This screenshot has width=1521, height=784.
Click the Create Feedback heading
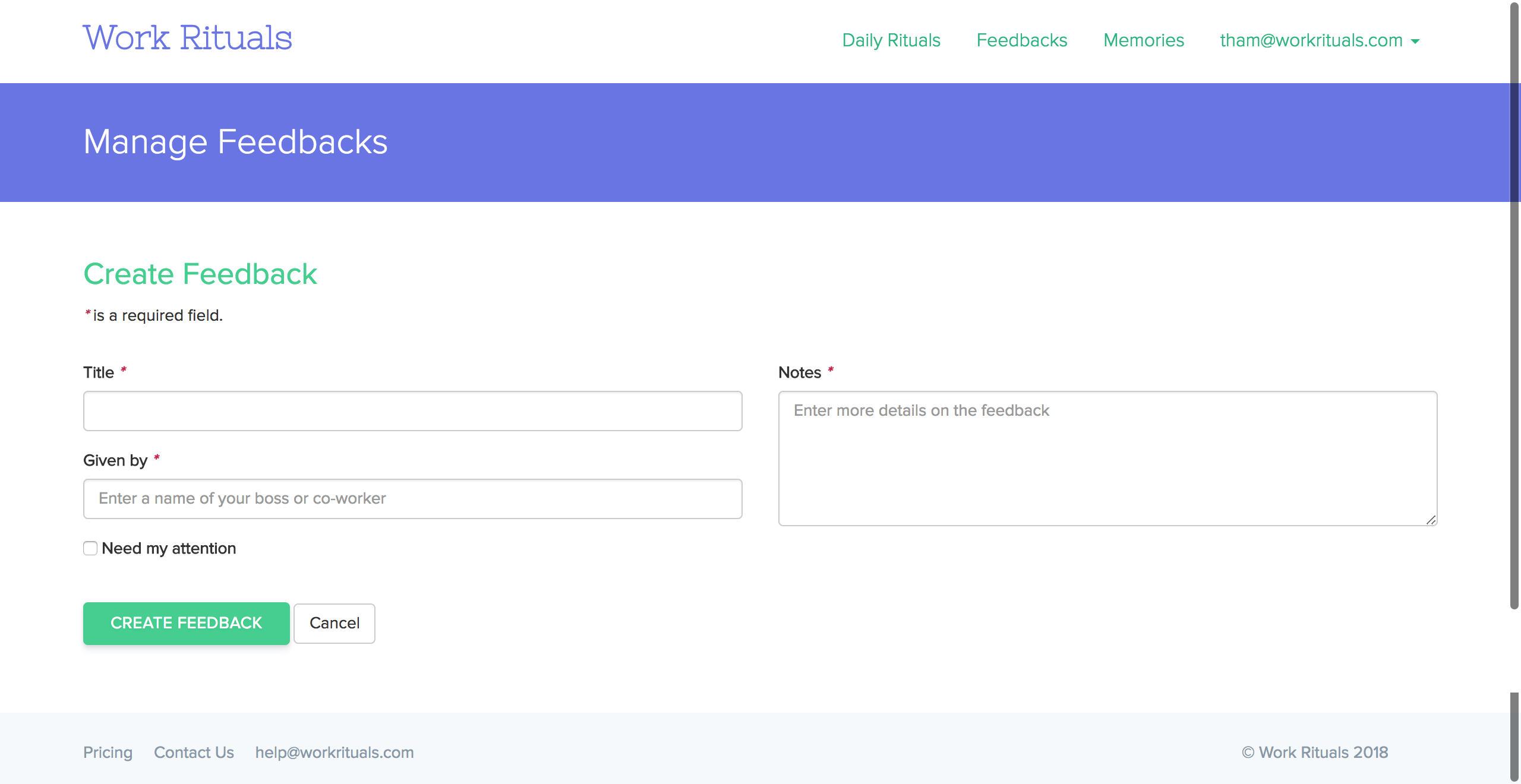tap(200, 274)
